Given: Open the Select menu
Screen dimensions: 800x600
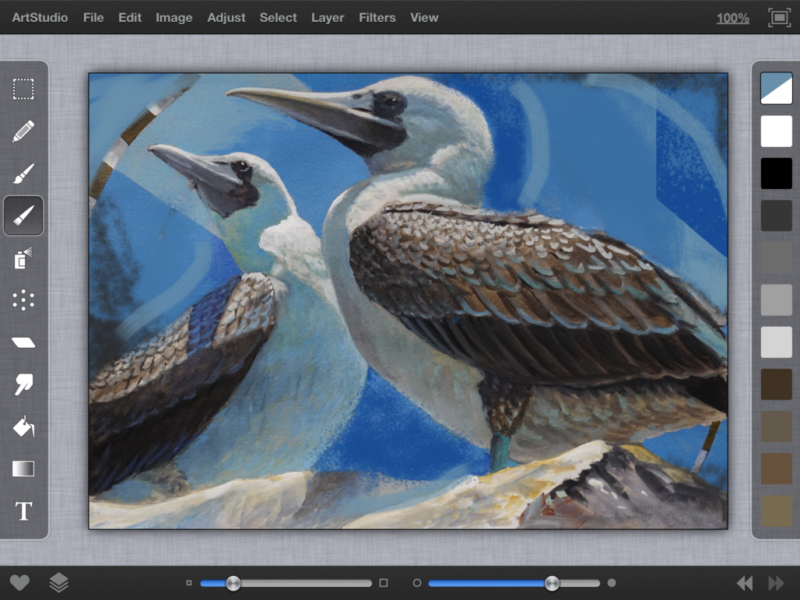Looking at the screenshot, I should (278, 18).
